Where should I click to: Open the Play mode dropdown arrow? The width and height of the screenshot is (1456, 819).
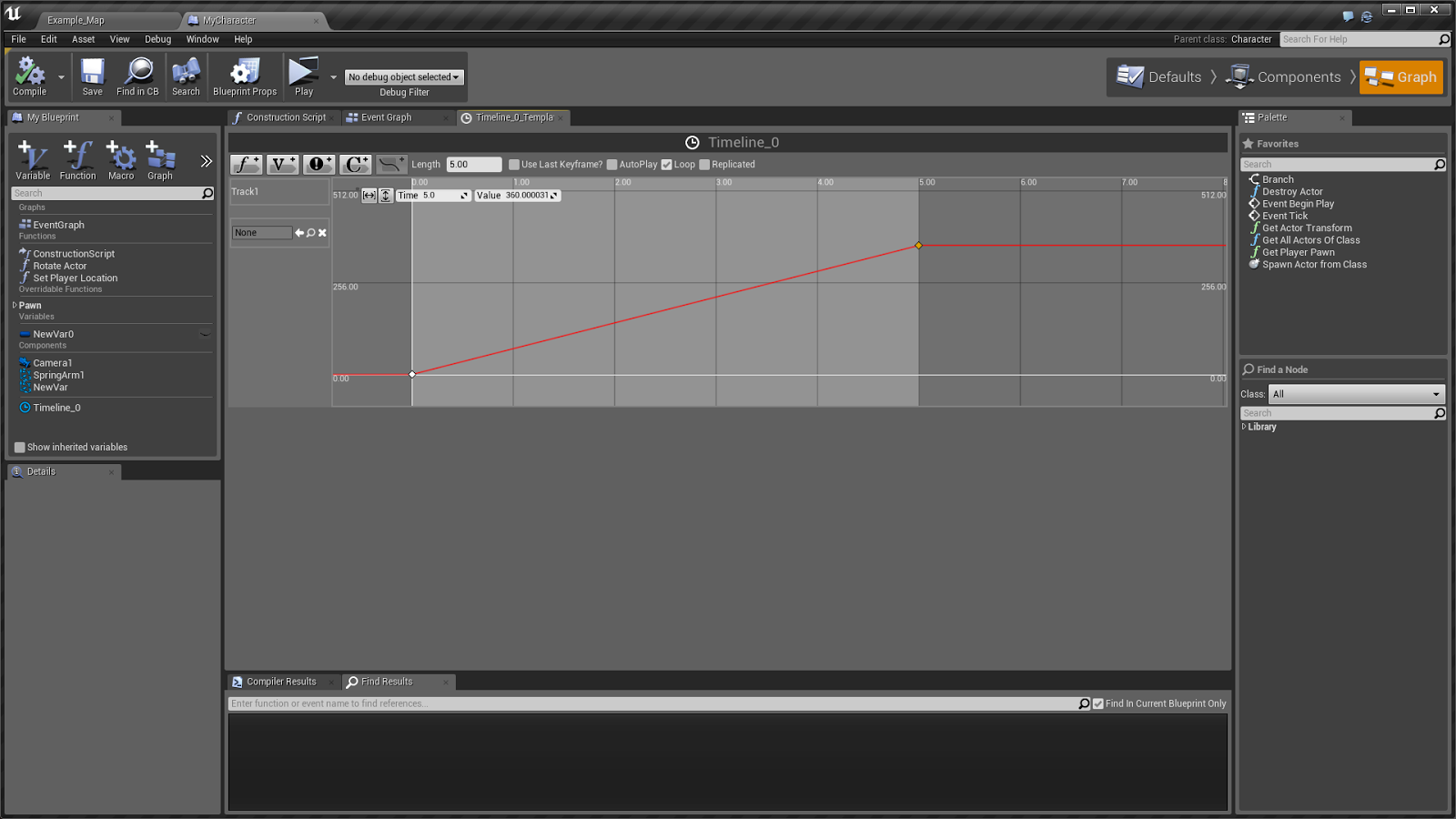click(x=333, y=77)
